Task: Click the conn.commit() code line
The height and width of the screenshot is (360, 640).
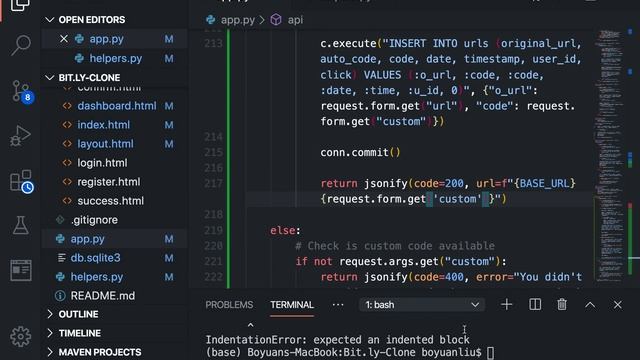Action: [x=360, y=152]
